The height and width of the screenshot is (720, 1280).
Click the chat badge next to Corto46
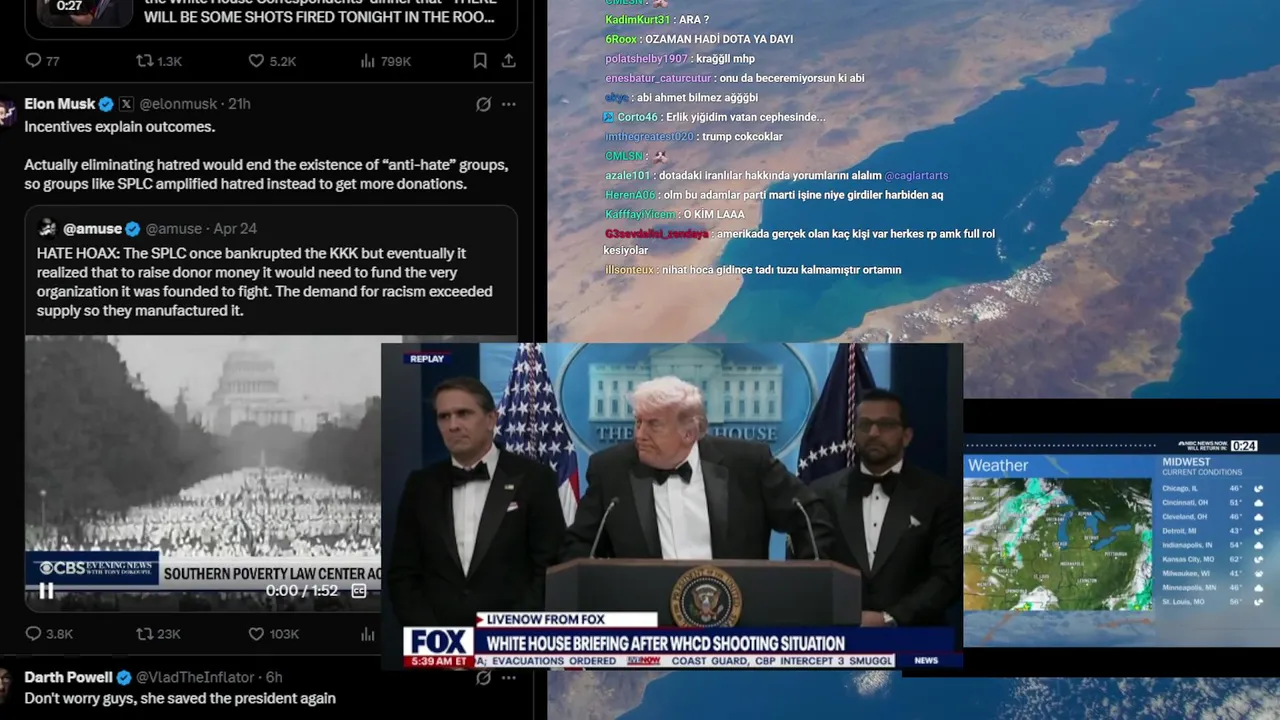(609, 117)
